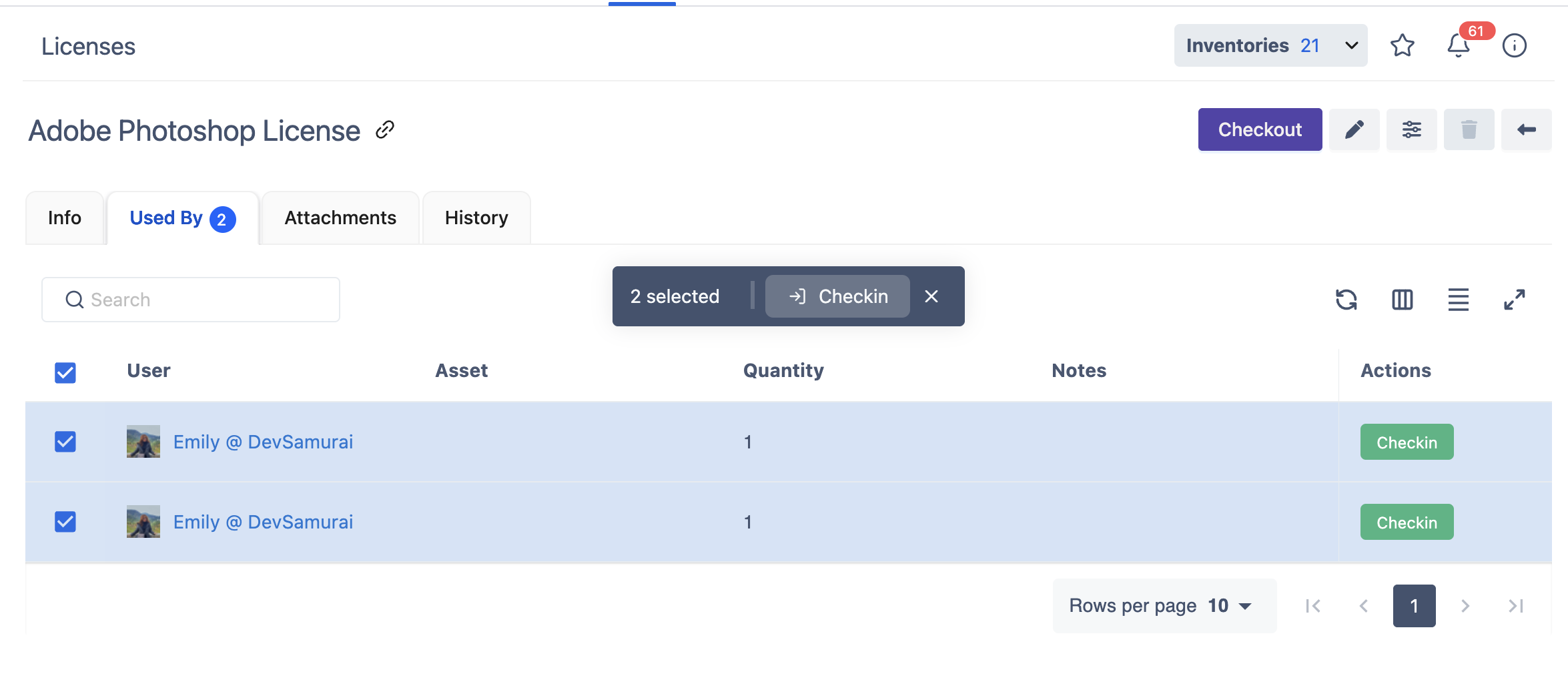The image size is (1568, 698).
Task: Click the back arrow icon
Action: 1526,129
